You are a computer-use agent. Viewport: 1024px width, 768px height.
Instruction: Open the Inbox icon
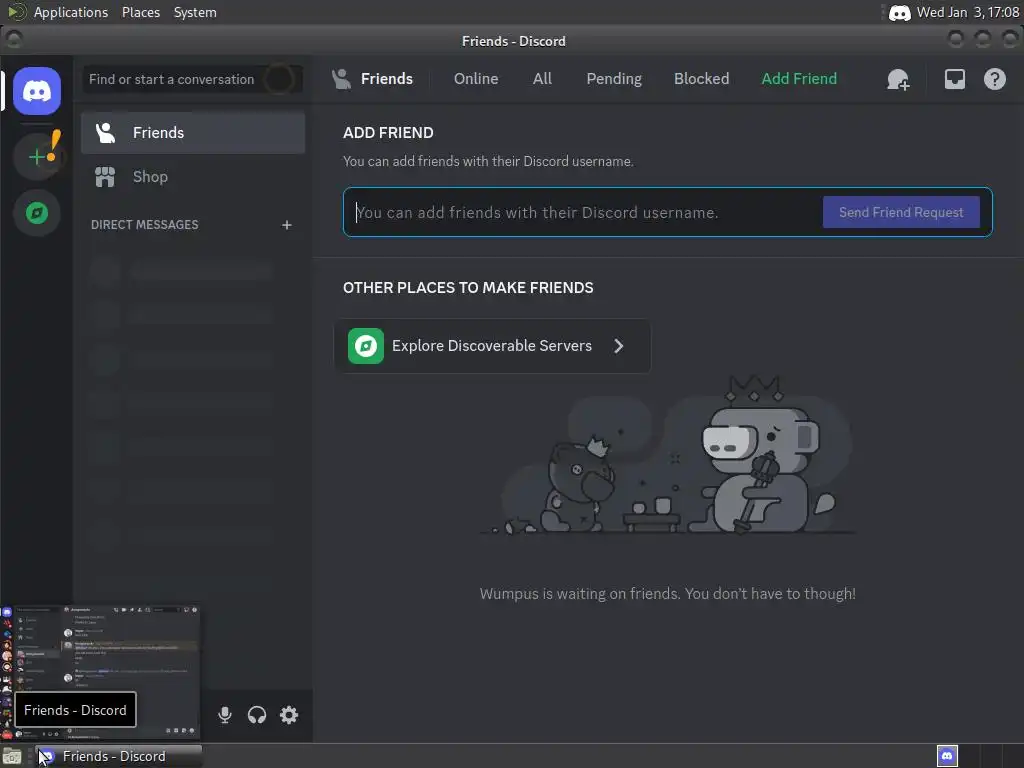954,79
